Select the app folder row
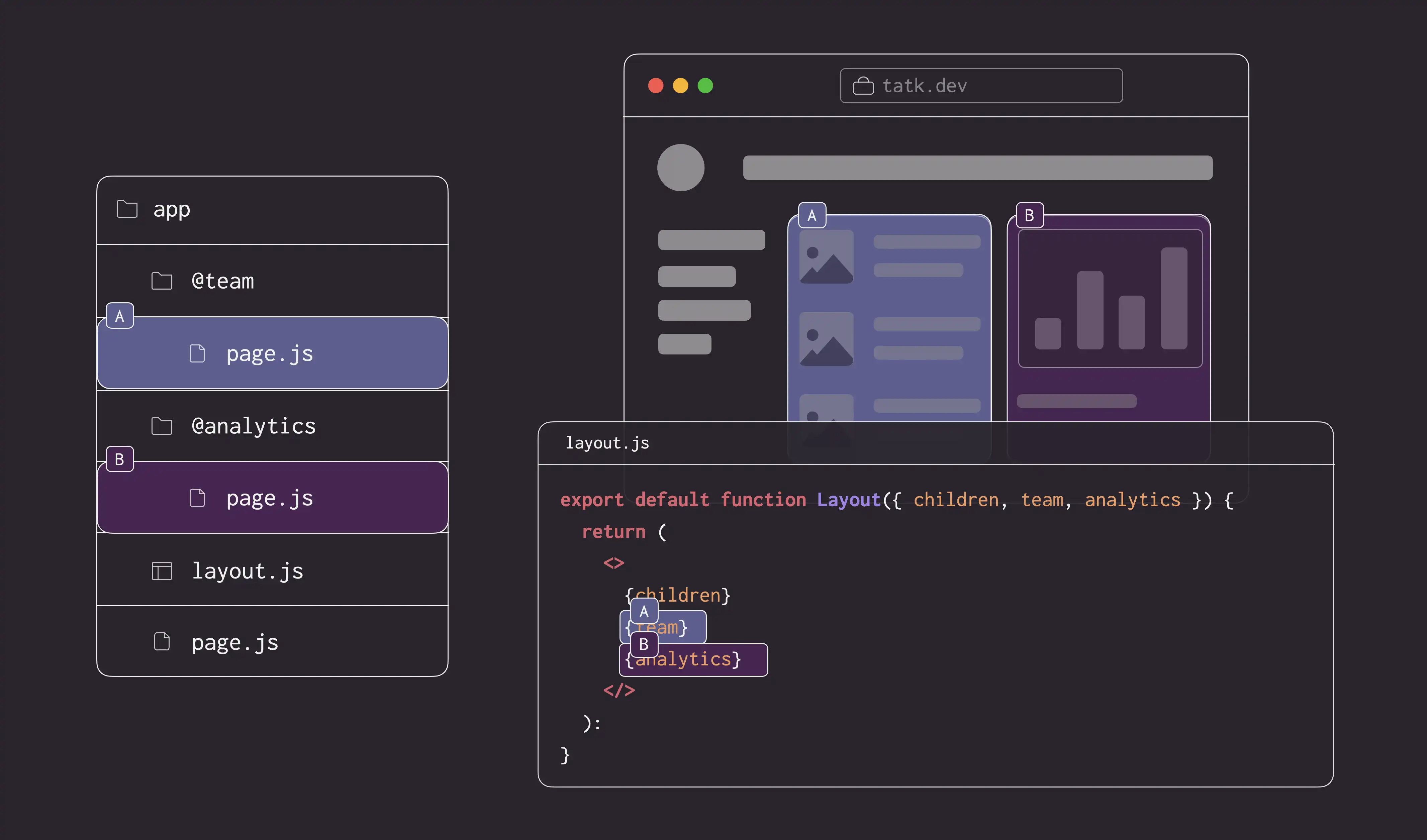Image resolution: width=1427 pixels, height=840 pixels. [x=272, y=210]
